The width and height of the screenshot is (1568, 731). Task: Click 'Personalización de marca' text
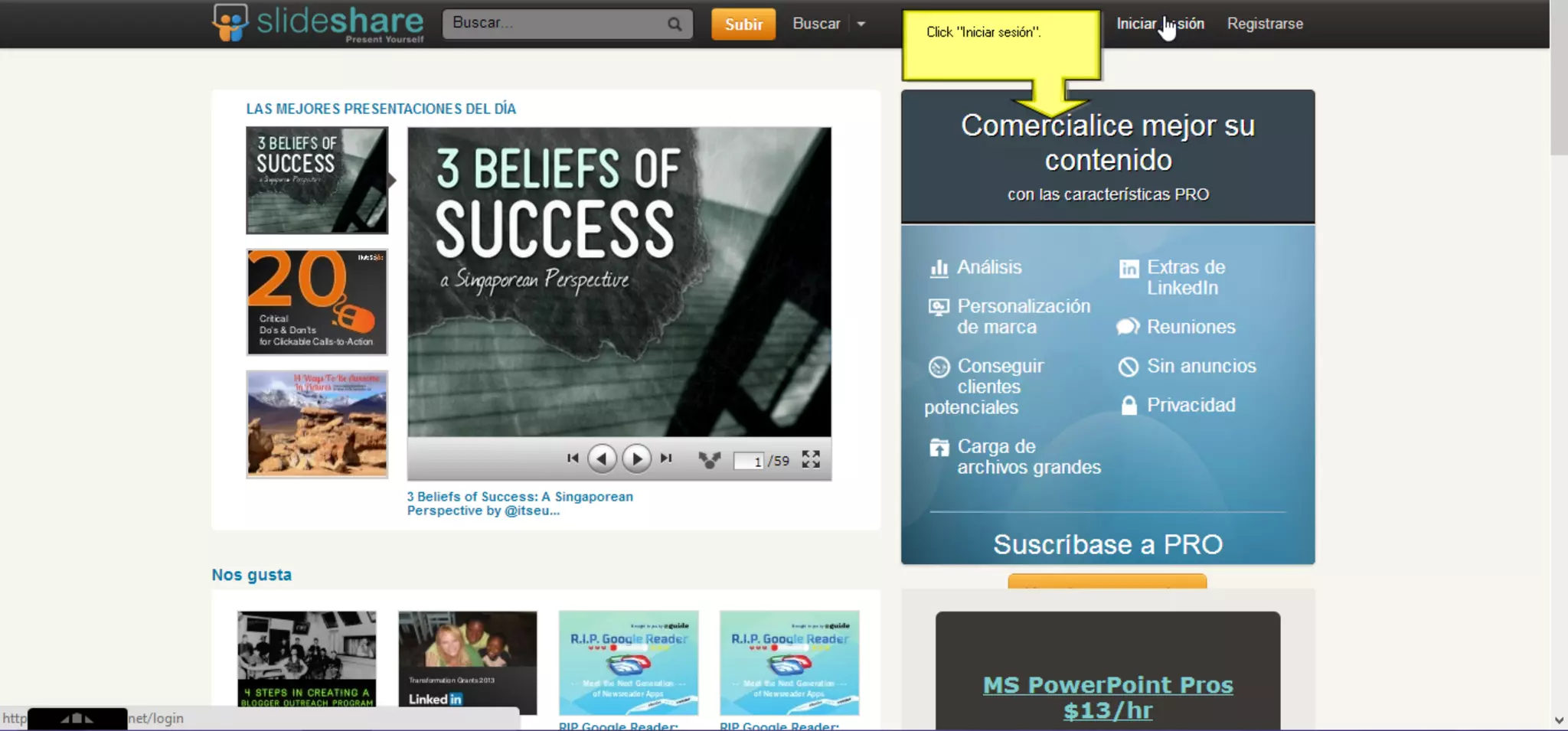pos(1024,316)
